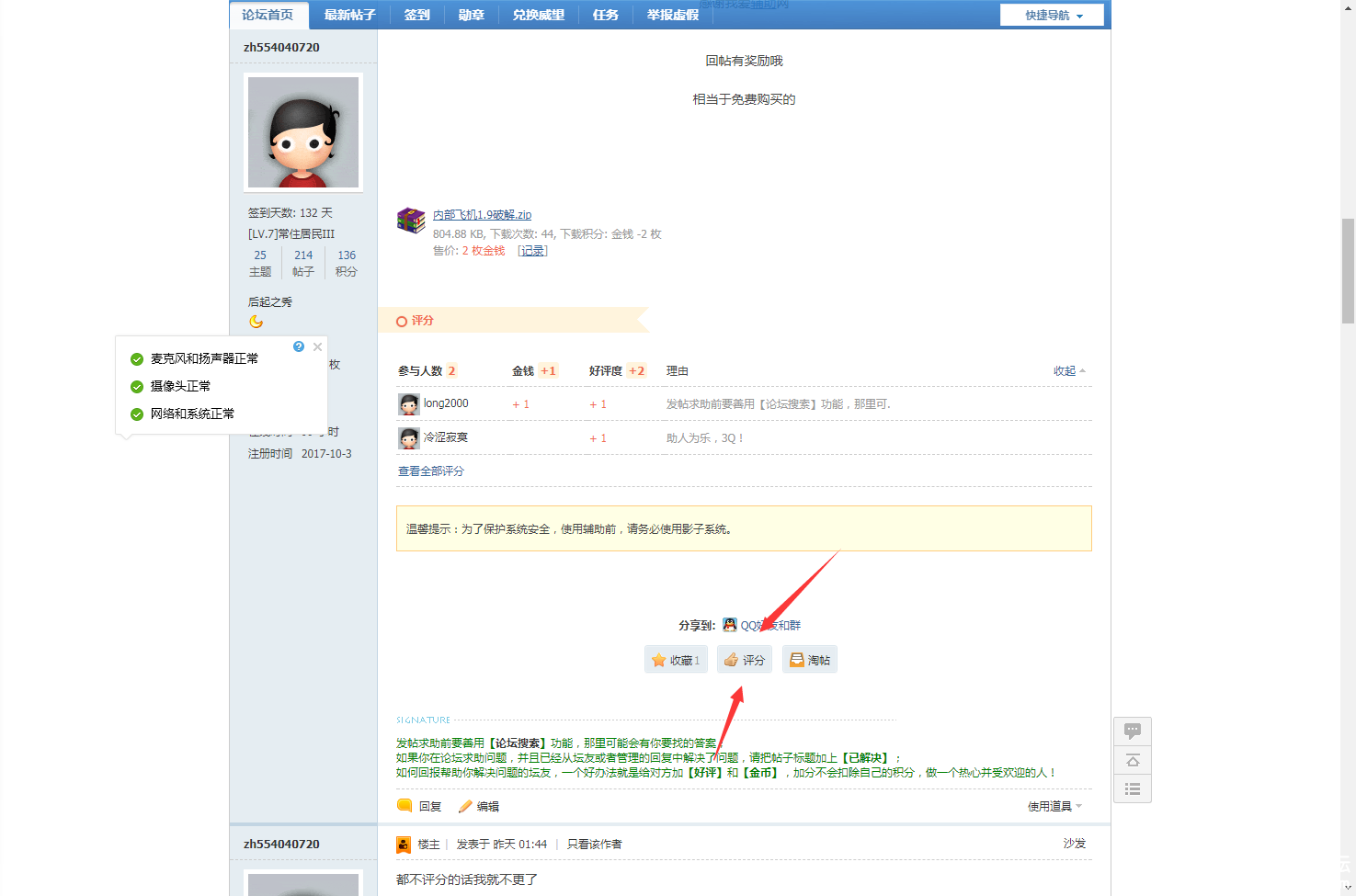Open the 快捷导航 dropdown
Viewport: 1356px width, 896px height.
click(1053, 16)
